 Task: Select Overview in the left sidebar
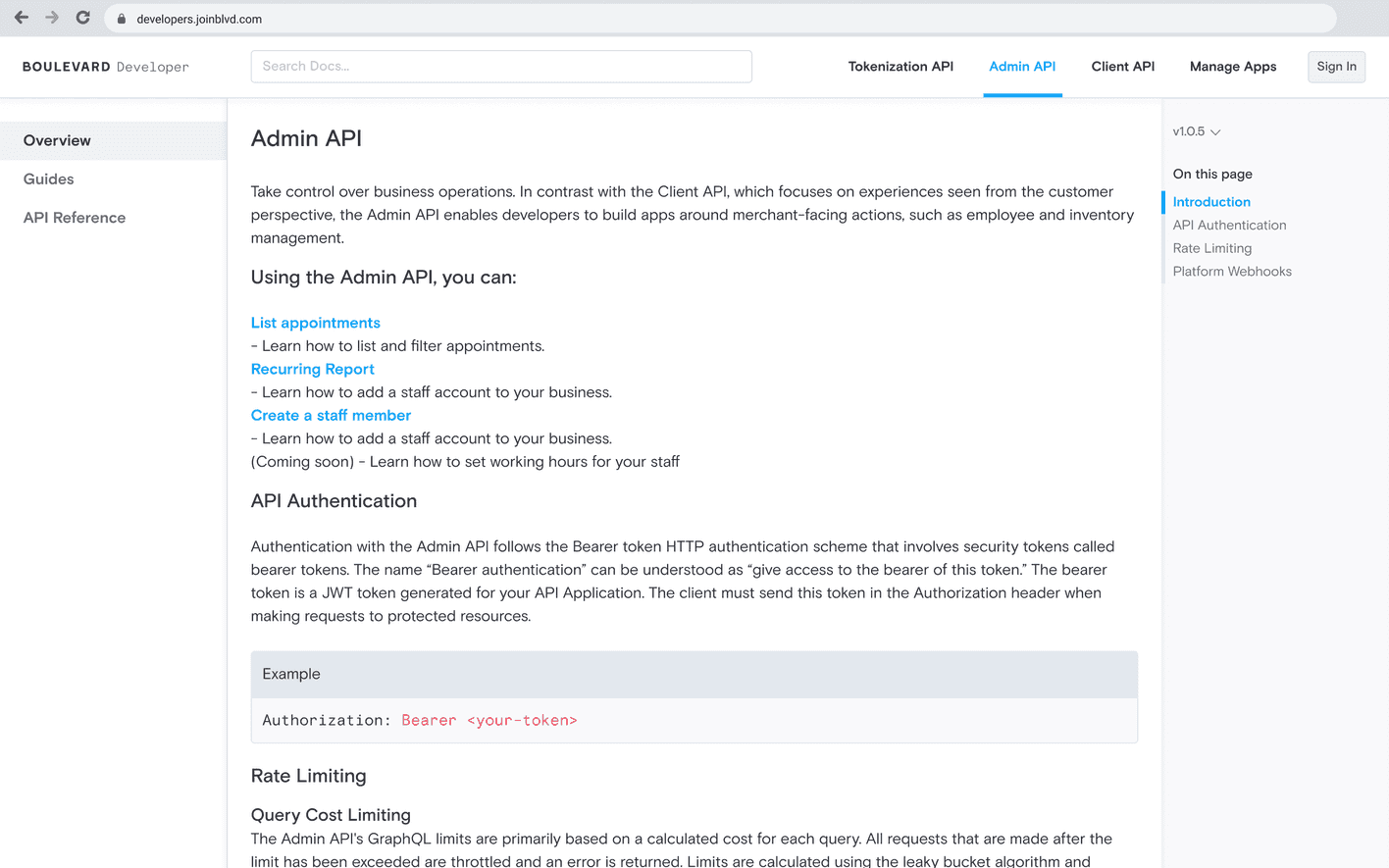[57, 140]
